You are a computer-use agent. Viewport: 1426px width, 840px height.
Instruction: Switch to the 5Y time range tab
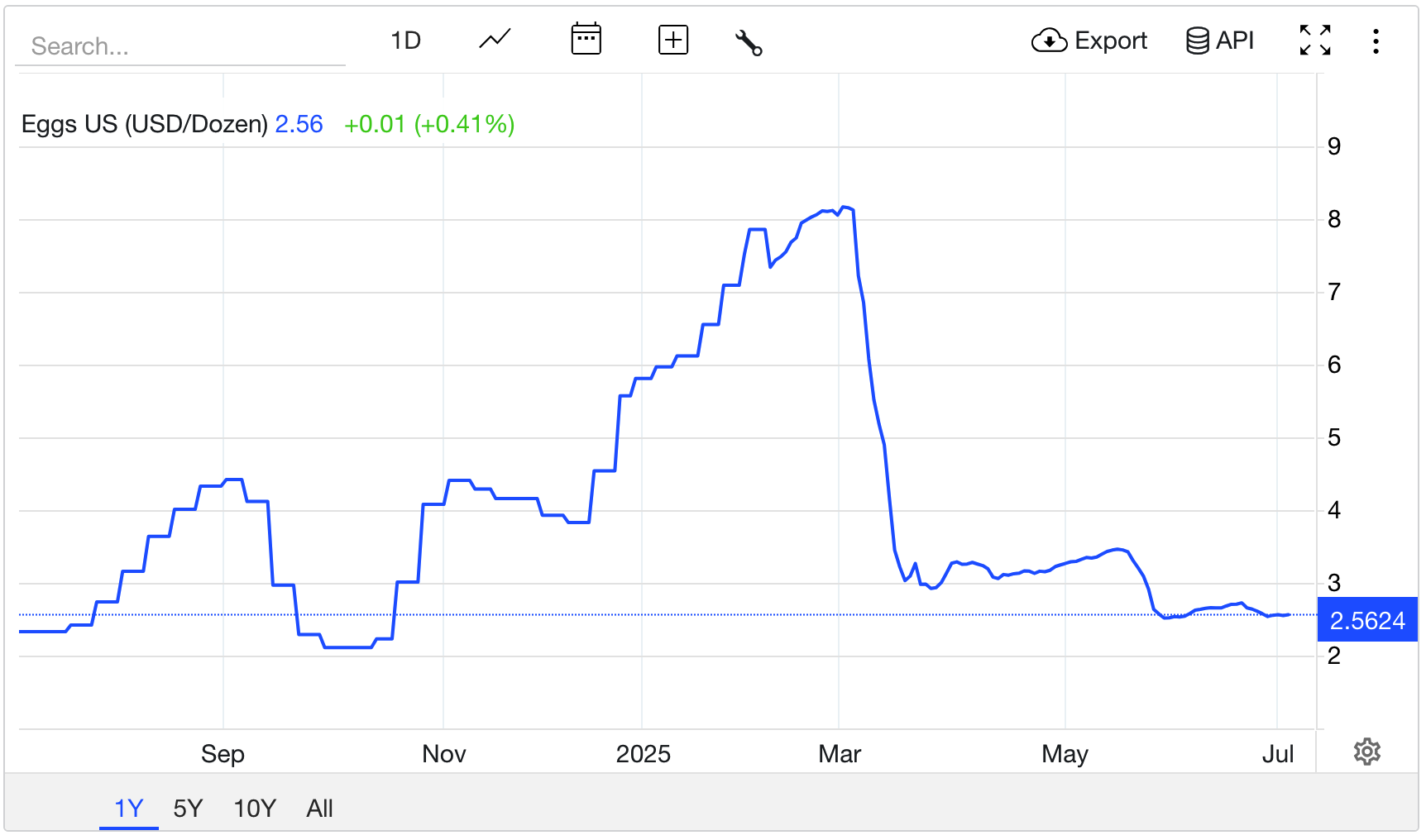pos(188,808)
